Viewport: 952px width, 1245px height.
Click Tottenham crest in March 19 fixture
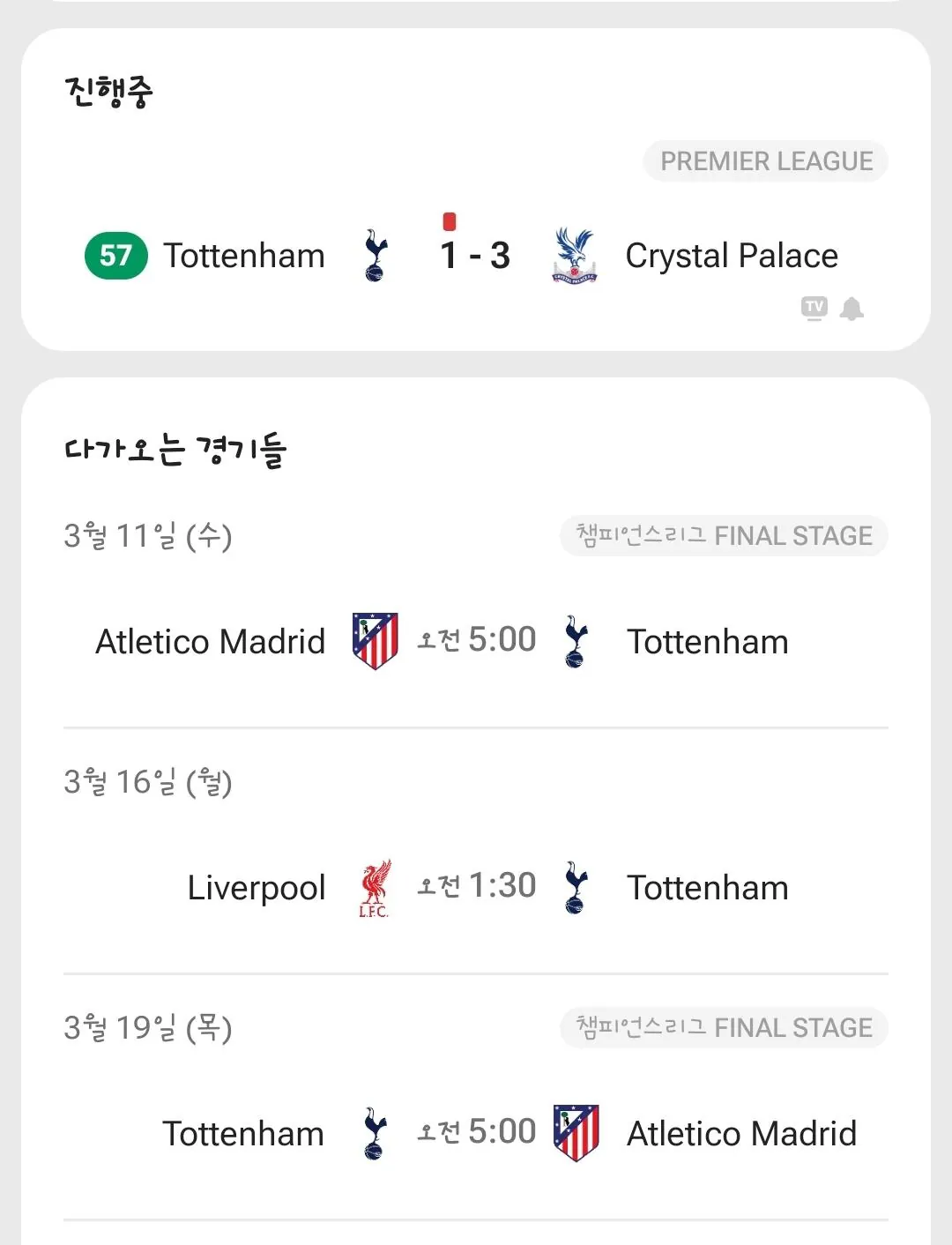point(375,1133)
